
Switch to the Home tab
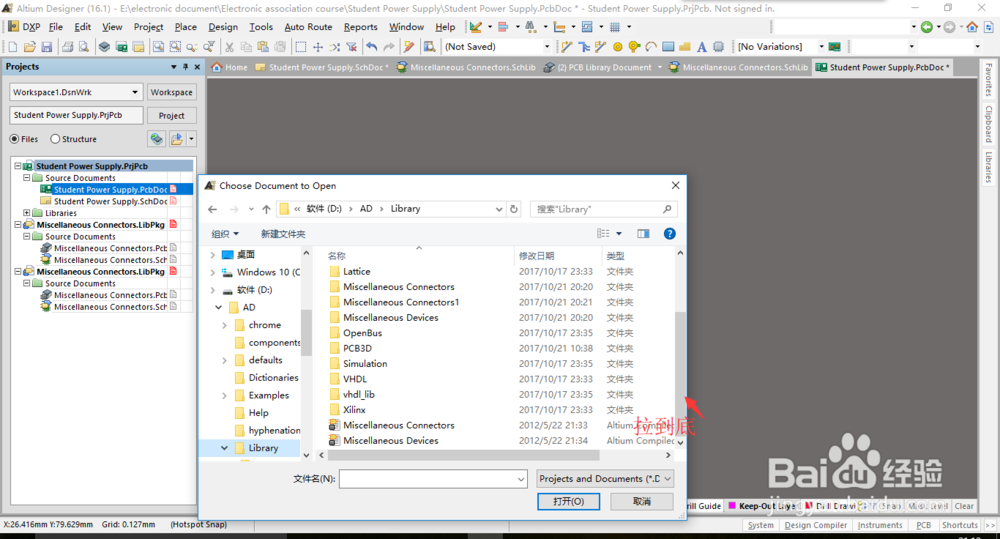(x=230, y=67)
